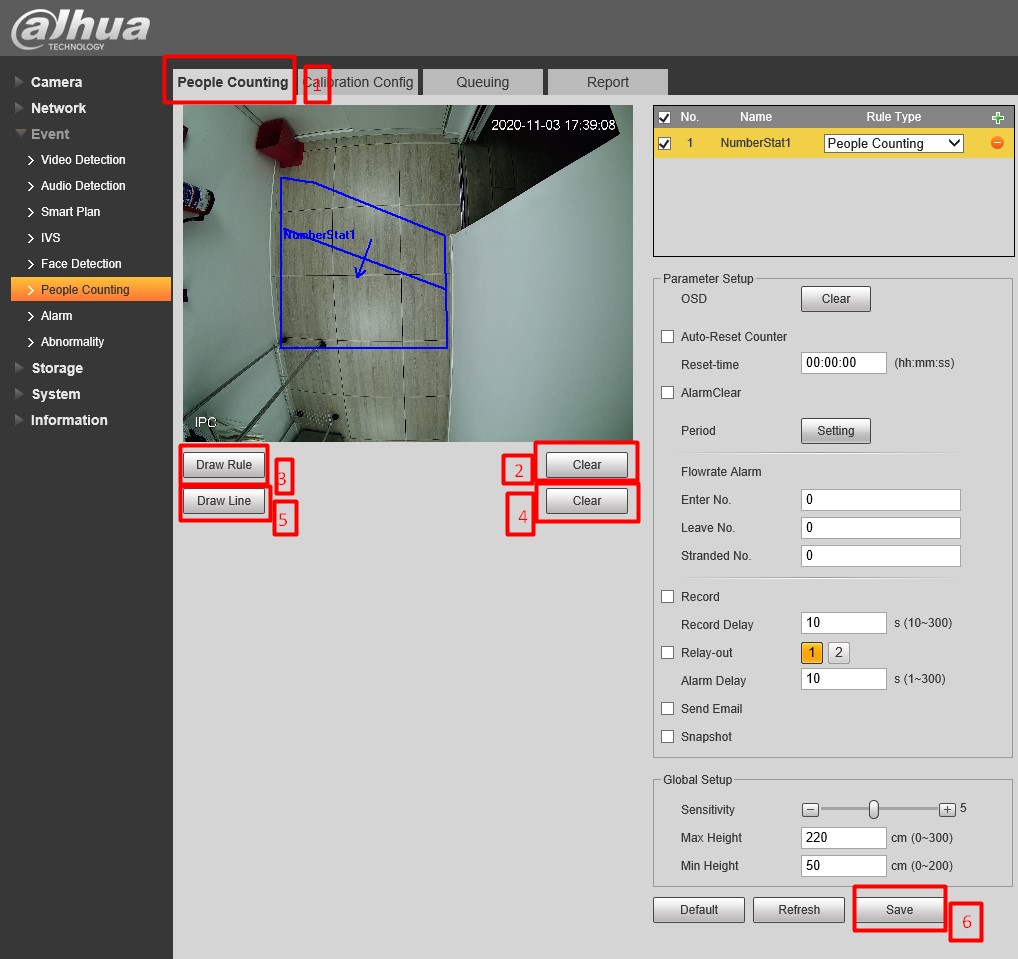Viewport: 1018px width, 959px height.
Task: Select relay-out channel 1
Action: (x=812, y=653)
